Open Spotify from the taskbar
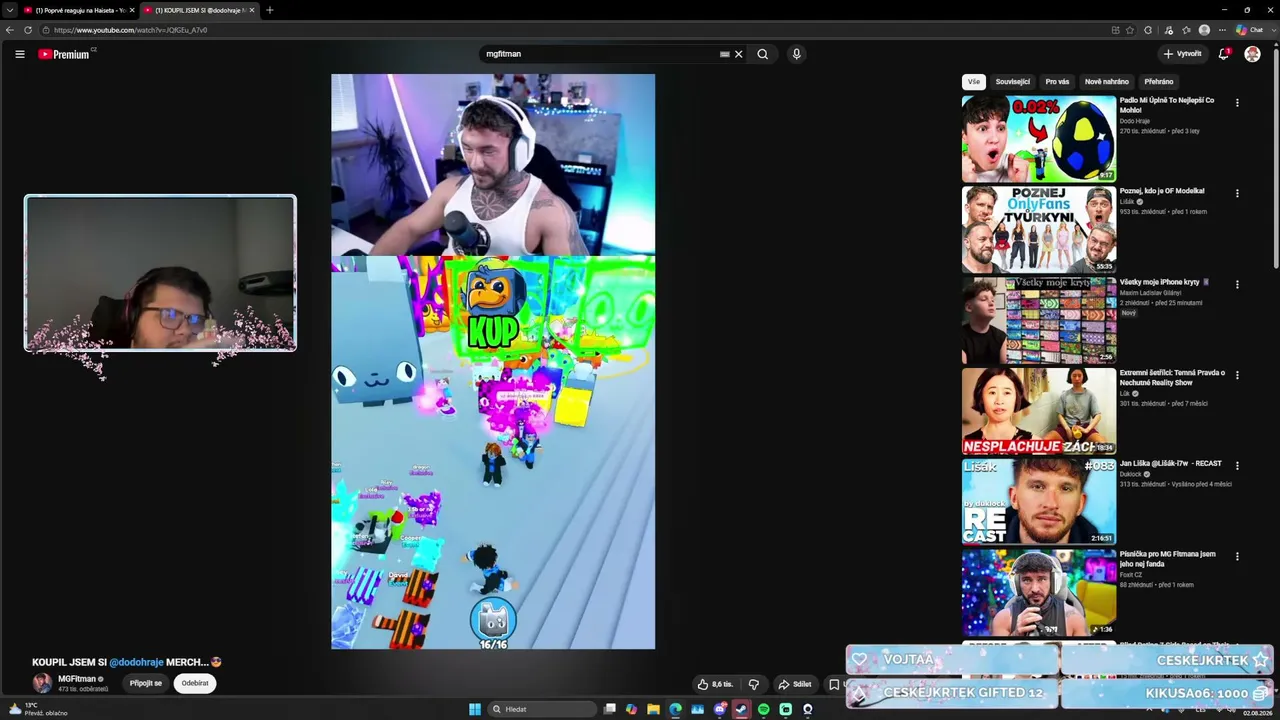1280x720 pixels. click(x=764, y=709)
